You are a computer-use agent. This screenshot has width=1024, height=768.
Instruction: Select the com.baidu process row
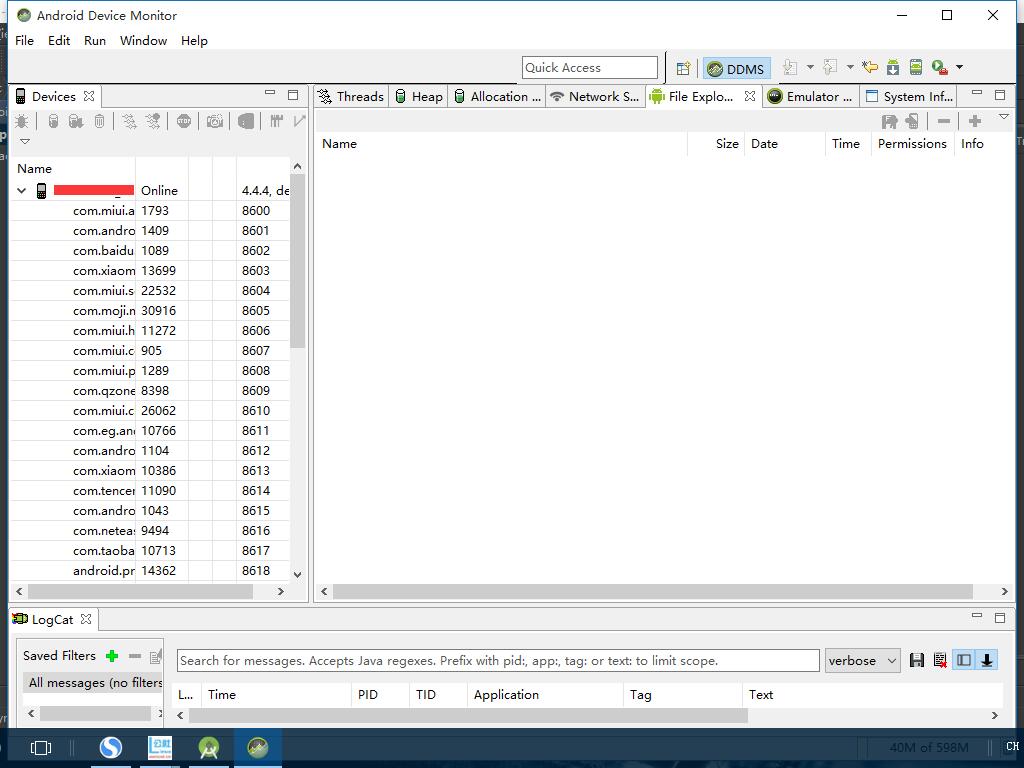(149, 251)
